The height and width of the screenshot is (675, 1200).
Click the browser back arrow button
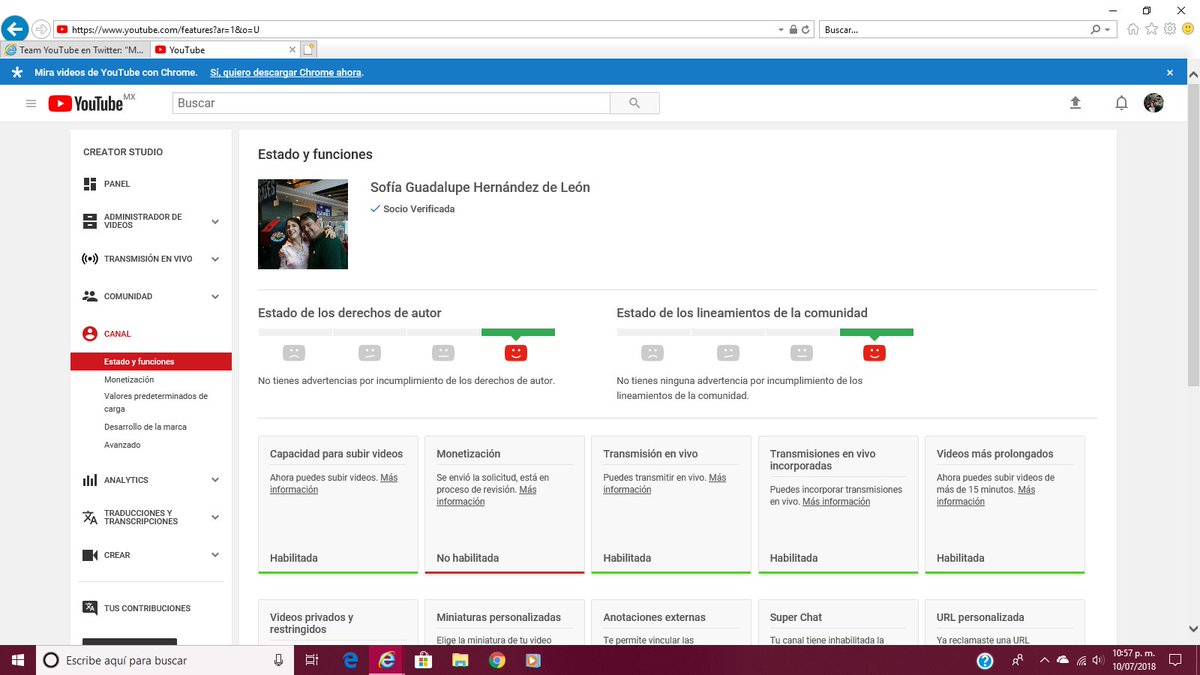[15, 29]
